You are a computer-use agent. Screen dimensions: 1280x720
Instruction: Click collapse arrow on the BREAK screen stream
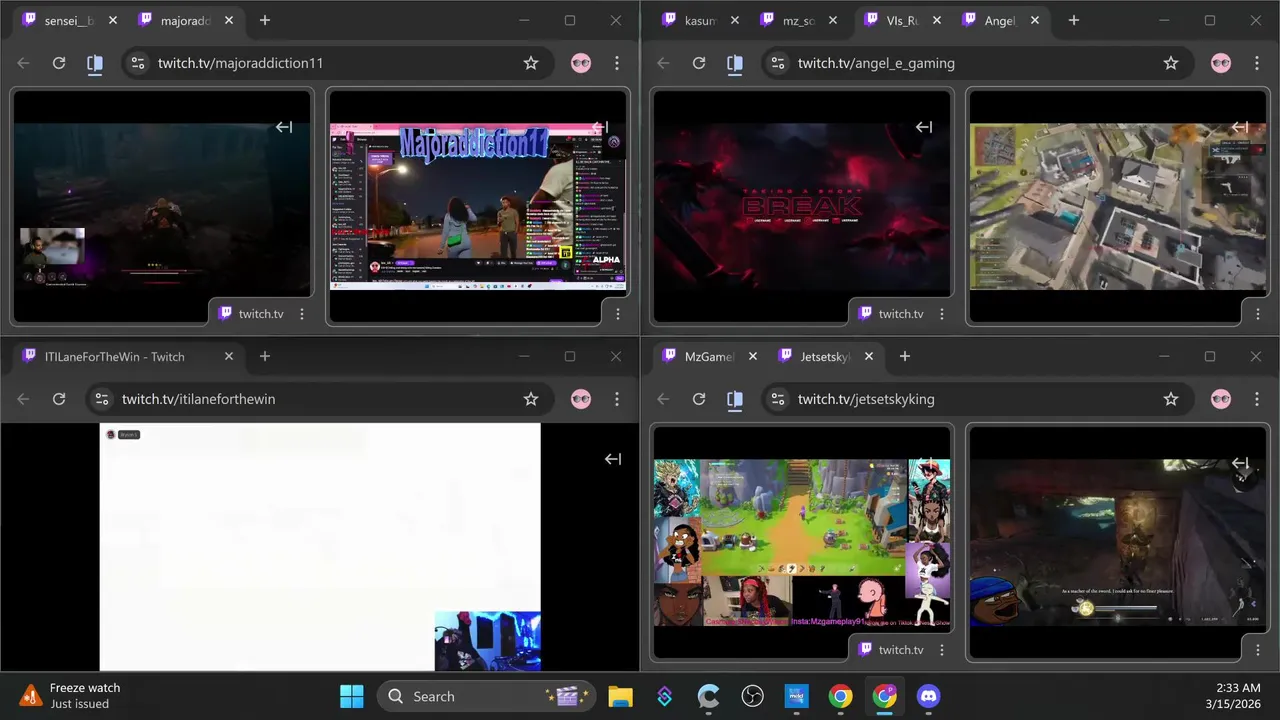[x=924, y=127]
